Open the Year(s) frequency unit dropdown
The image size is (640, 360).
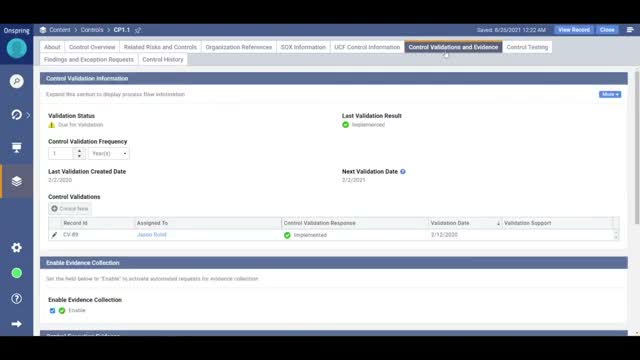tap(109, 153)
